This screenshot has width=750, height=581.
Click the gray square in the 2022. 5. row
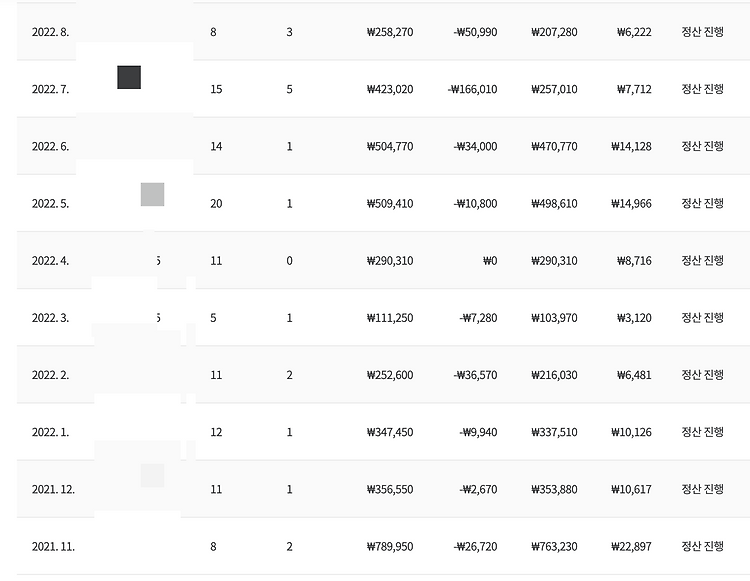pos(153,194)
